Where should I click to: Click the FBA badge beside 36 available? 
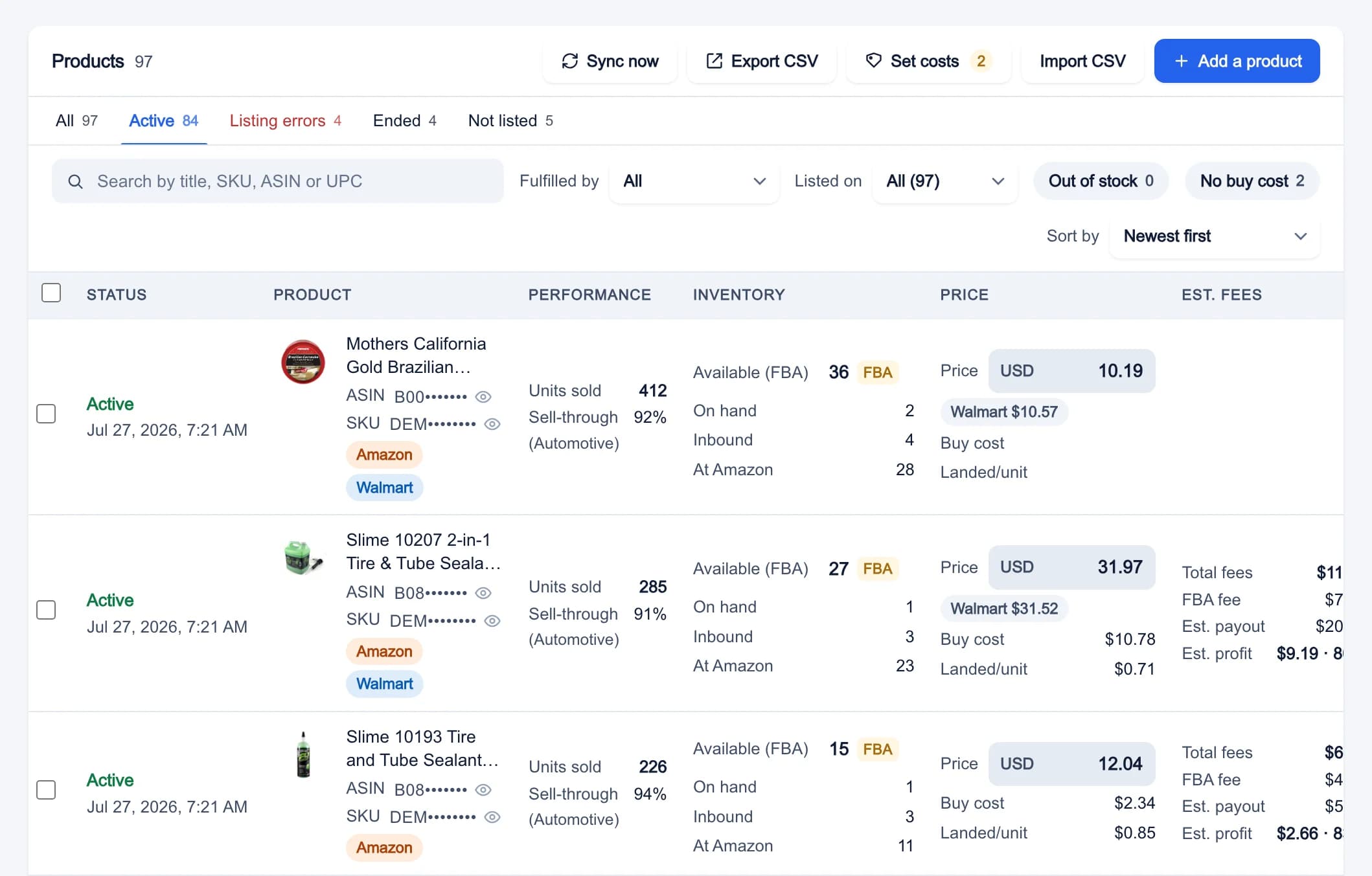(x=878, y=372)
